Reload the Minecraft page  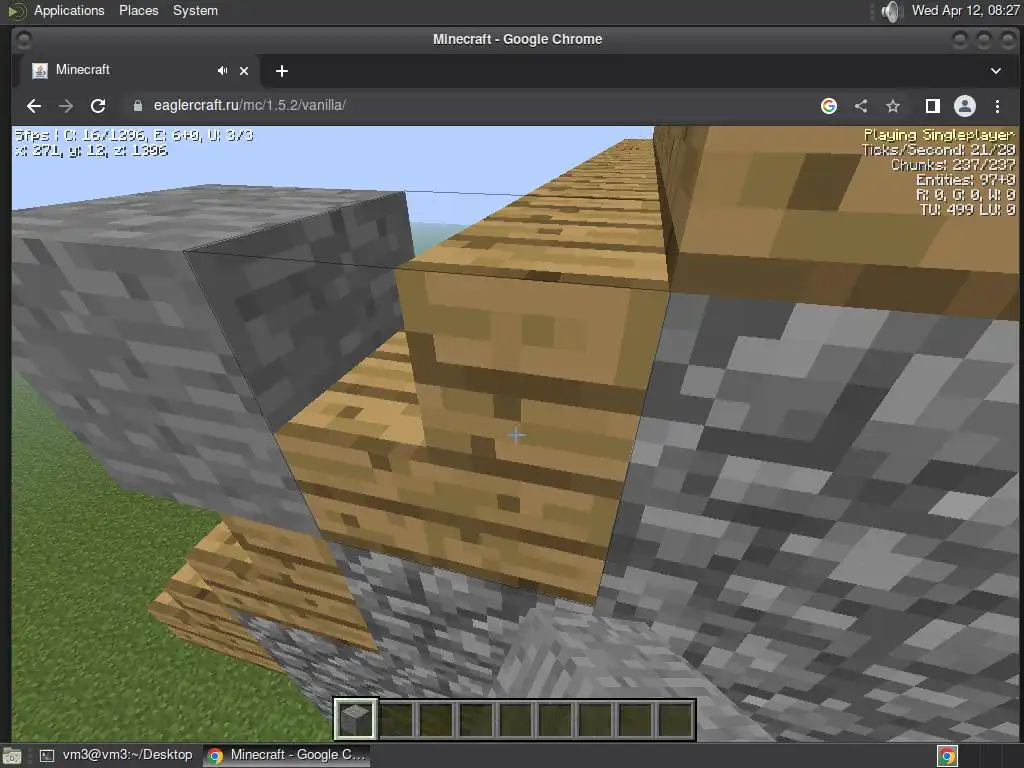click(x=98, y=106)
